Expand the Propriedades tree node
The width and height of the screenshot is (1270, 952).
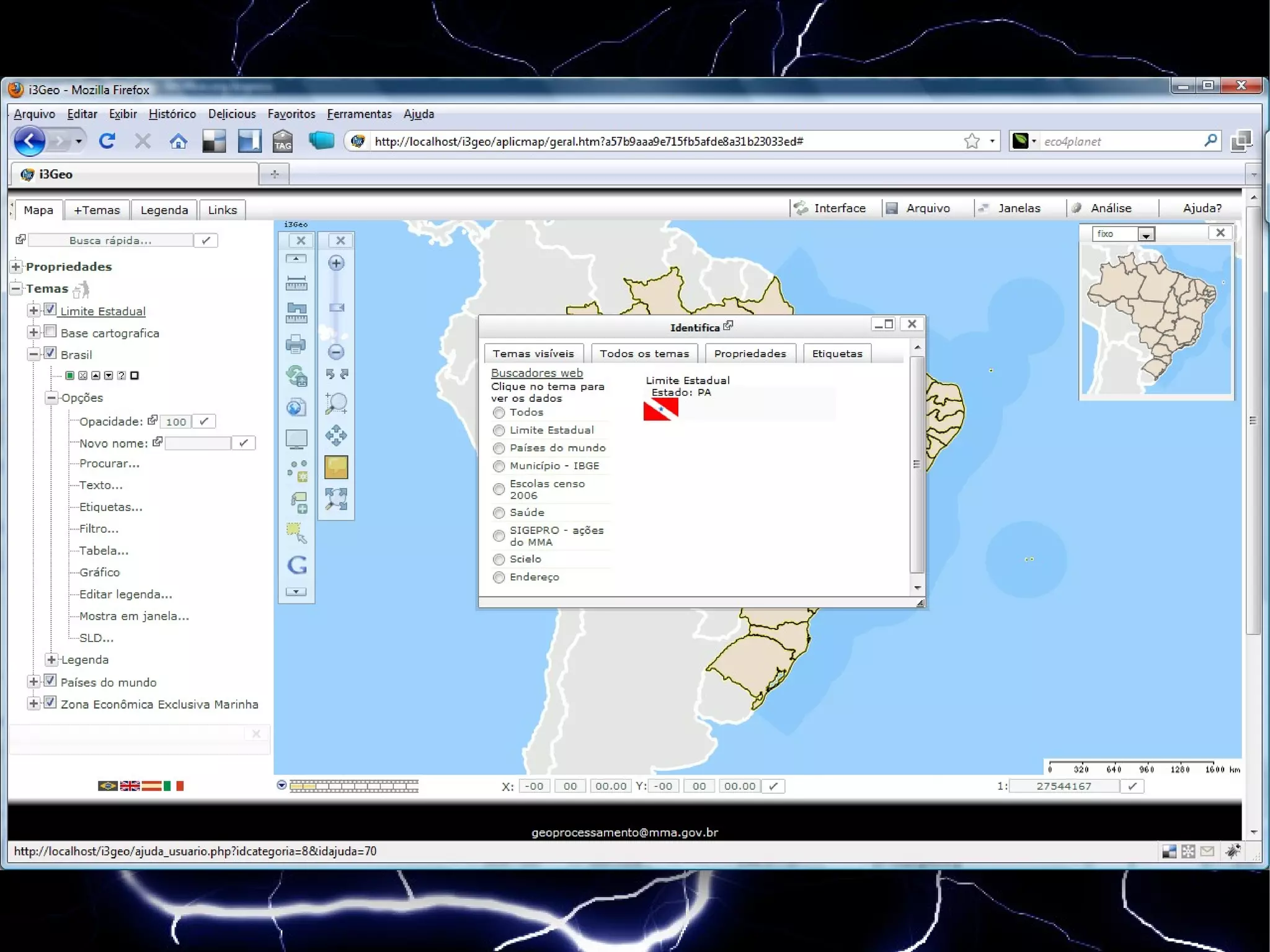point(16,267)
